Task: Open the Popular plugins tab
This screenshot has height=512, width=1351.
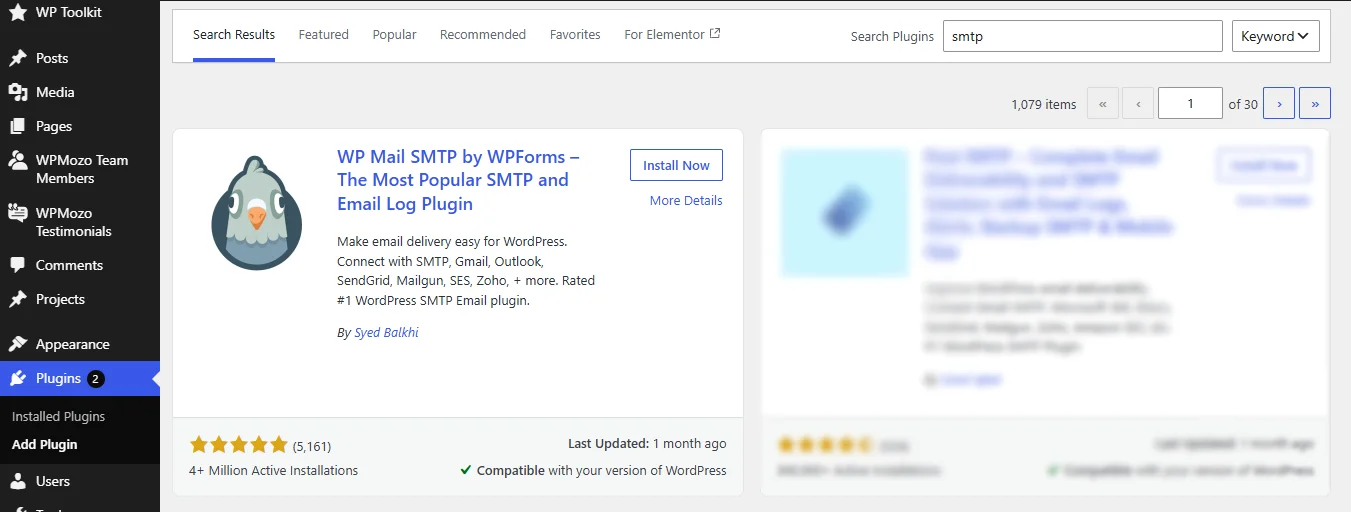Action: pyautogui.click(x=395, y=34)
